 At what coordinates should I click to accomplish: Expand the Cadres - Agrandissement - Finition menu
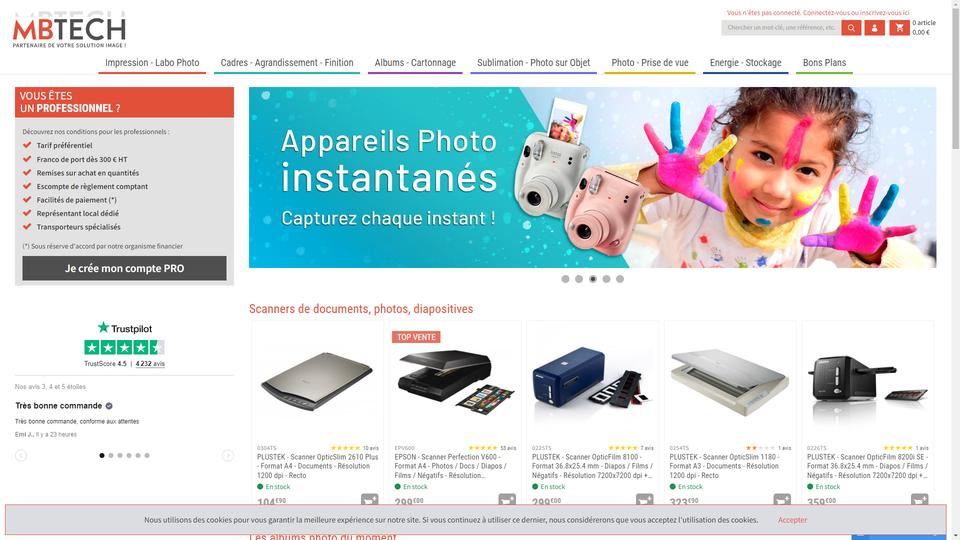[x=287, y=63]
